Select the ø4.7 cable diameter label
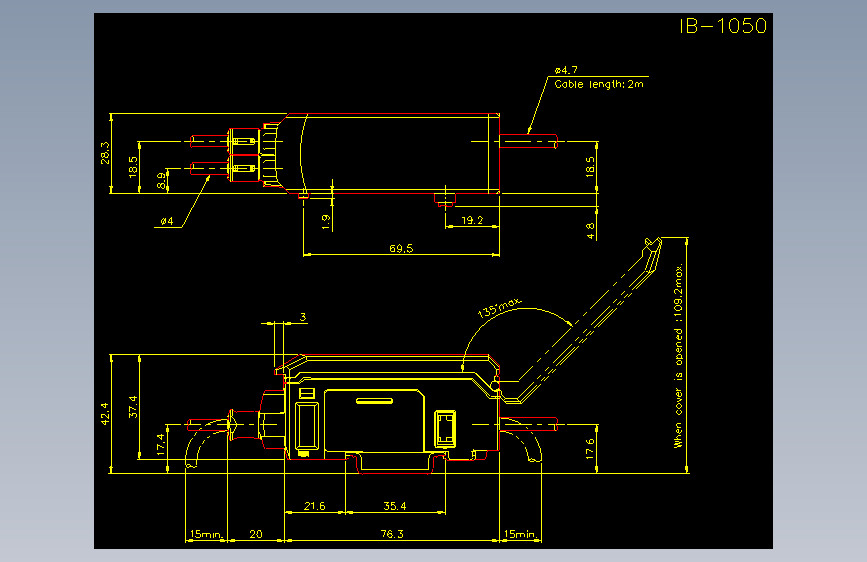This screenshot has height=562, width=867. tap(566, 70)
